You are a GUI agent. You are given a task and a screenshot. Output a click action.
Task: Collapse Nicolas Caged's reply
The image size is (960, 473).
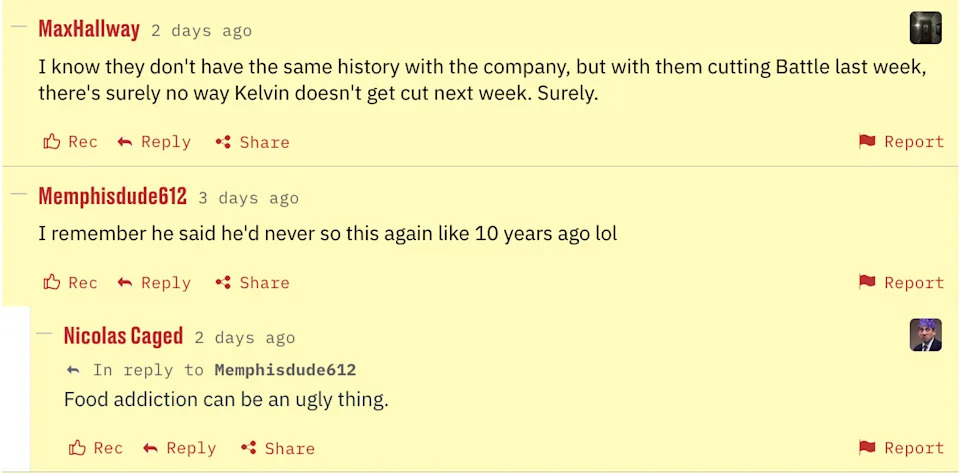[x=44, y=333]
